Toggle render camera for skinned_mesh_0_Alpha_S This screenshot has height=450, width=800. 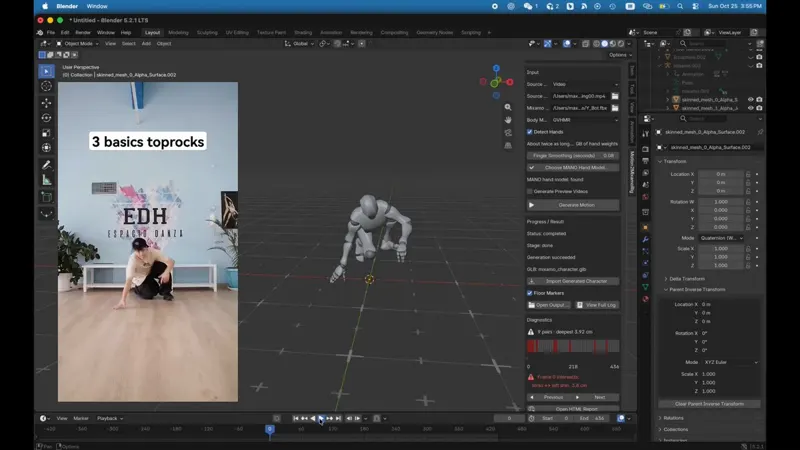coord(759,99)
